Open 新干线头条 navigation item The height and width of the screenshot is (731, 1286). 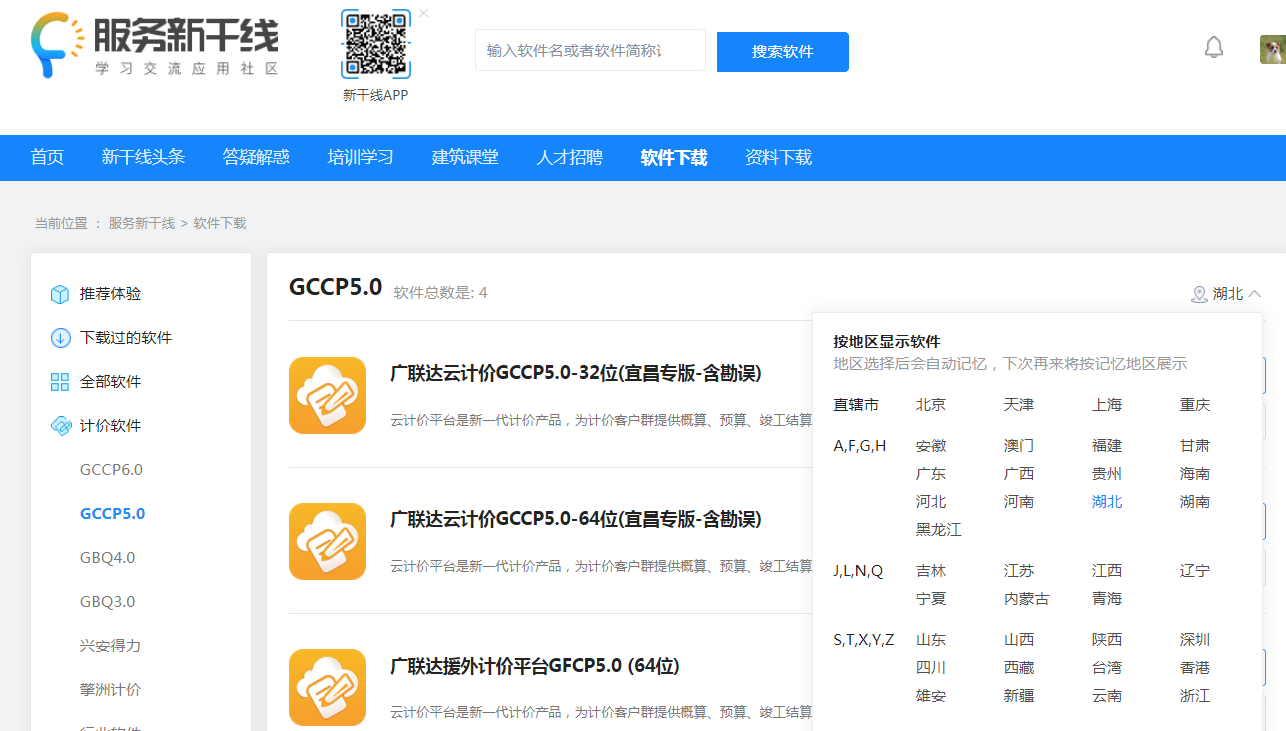143,157
